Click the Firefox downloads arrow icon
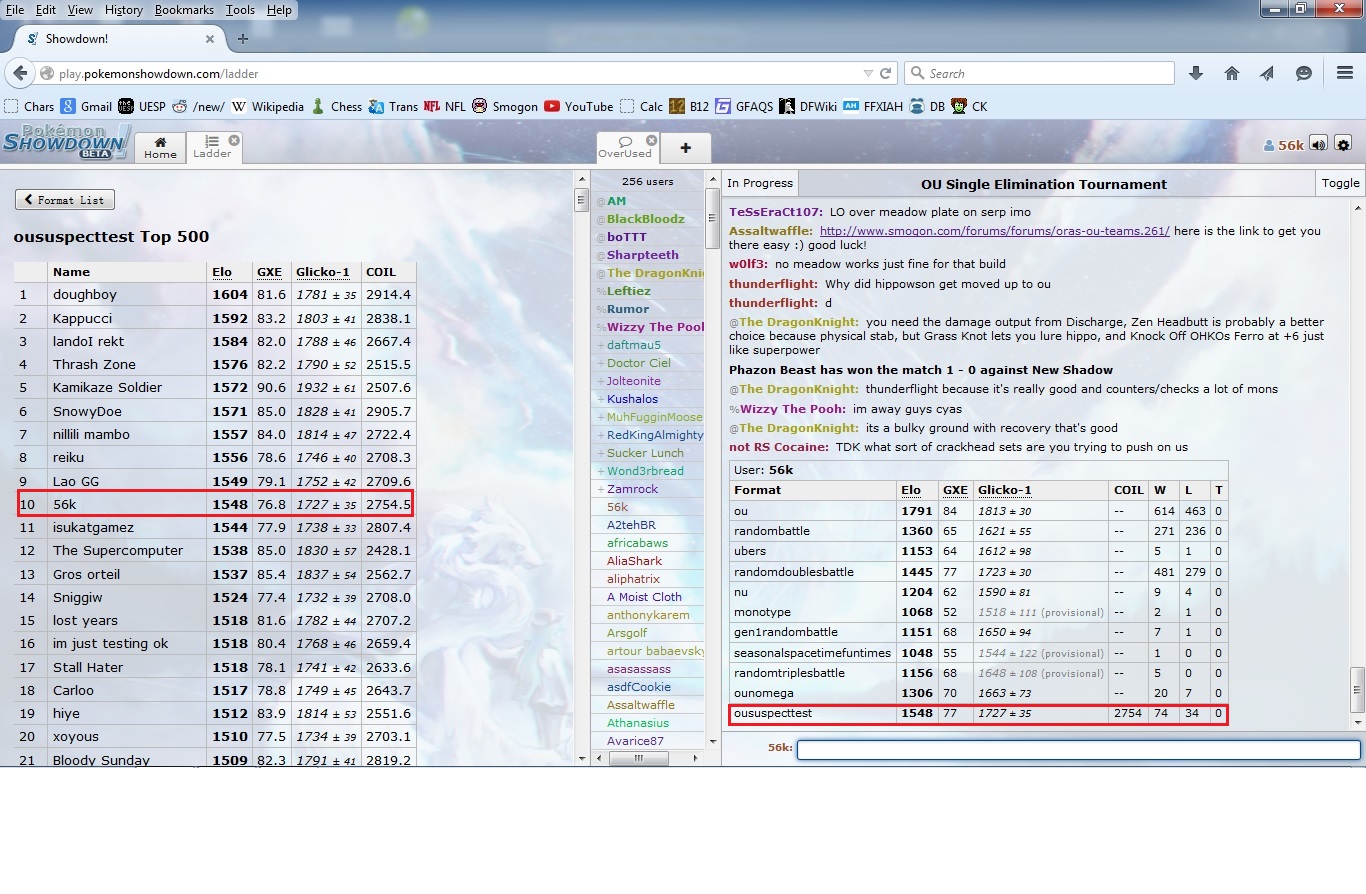 click(x=1196, y=73)
